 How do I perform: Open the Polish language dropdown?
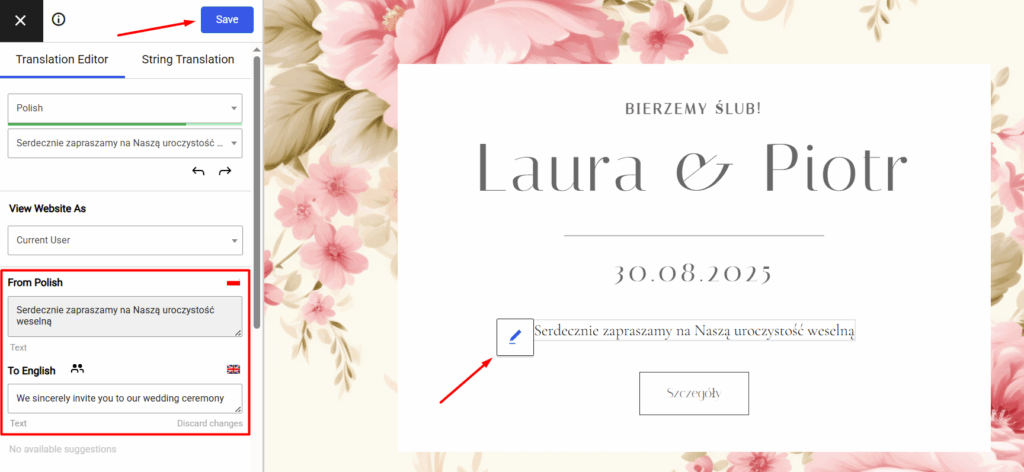coord(125,108)
